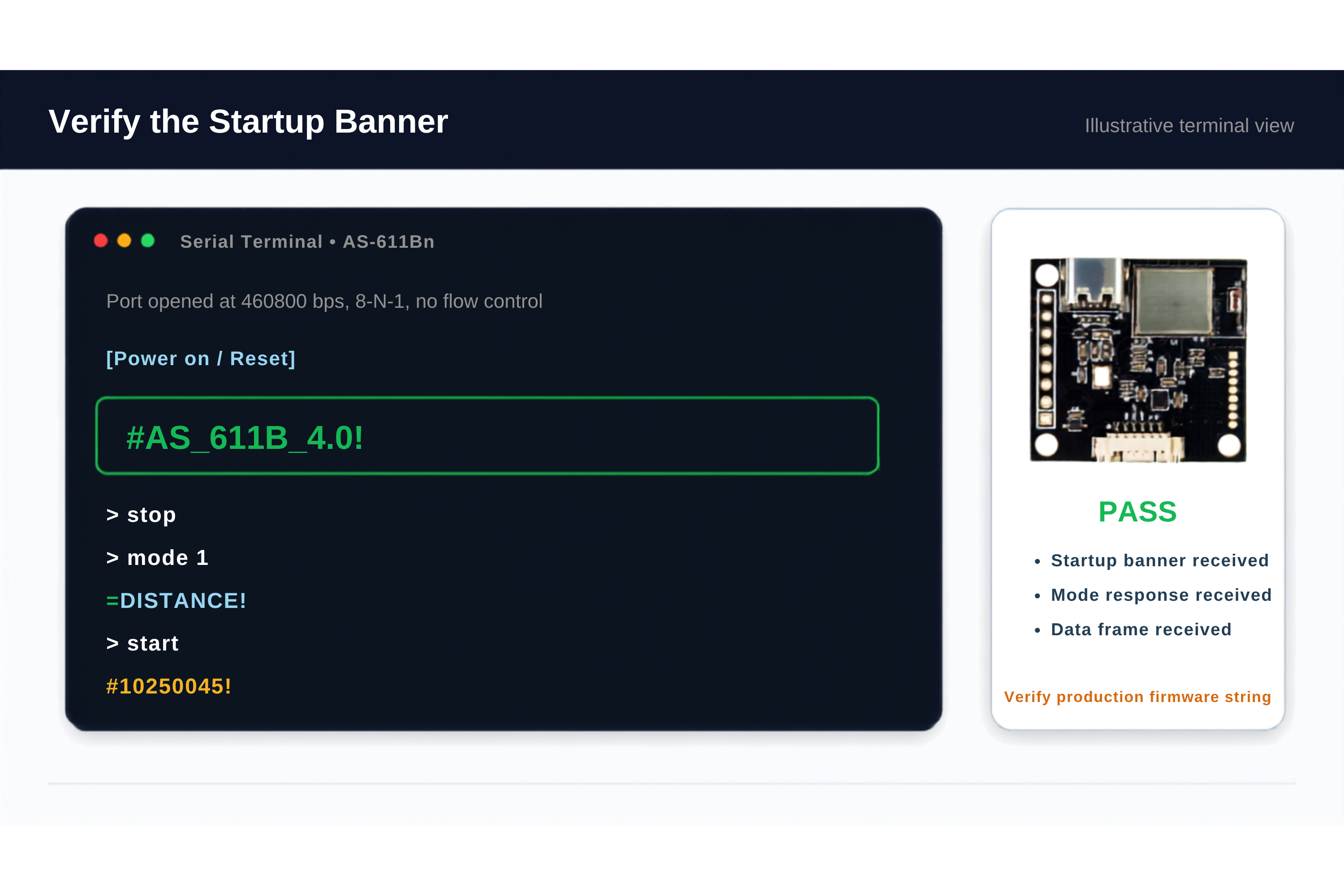Click the 'Verify the Startup Banner' heading

tap(248, 122)
